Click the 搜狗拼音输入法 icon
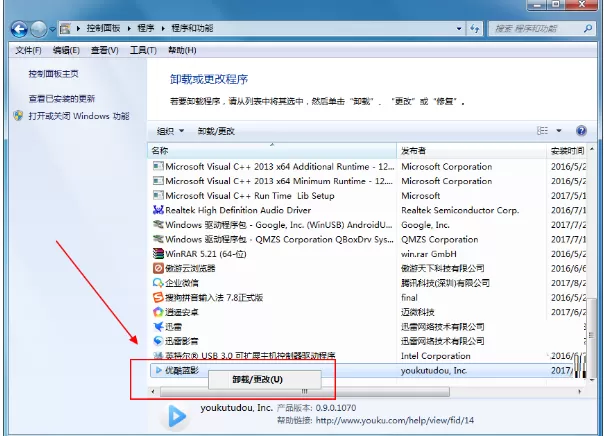The width and height of the screenshot is (604, 436). 158,297
